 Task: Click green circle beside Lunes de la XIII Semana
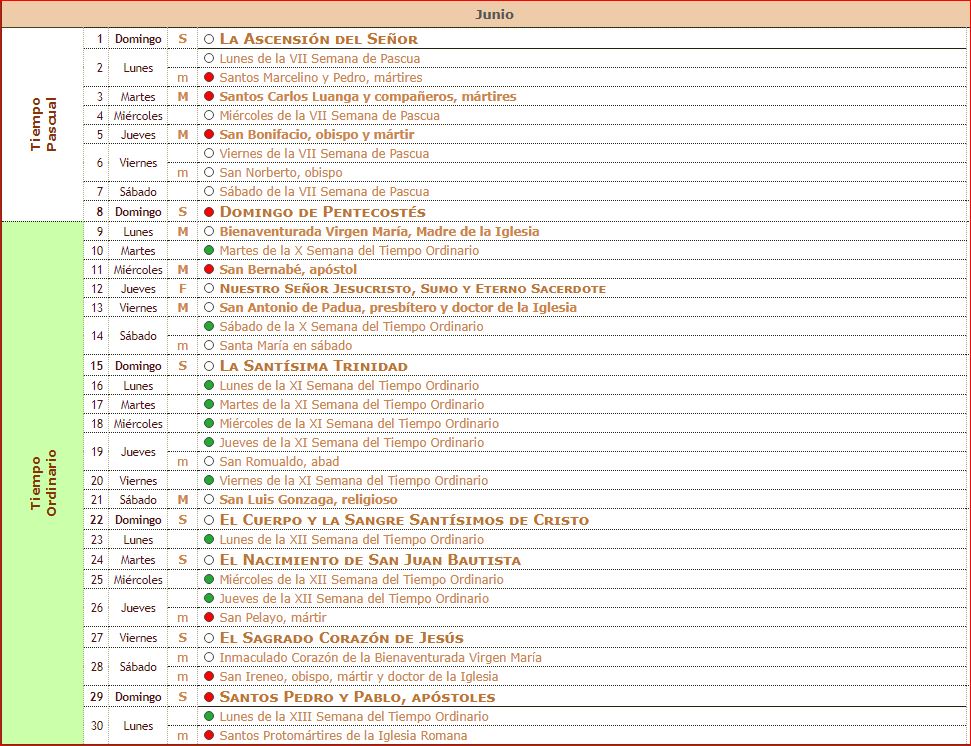(x=209, y=717)
